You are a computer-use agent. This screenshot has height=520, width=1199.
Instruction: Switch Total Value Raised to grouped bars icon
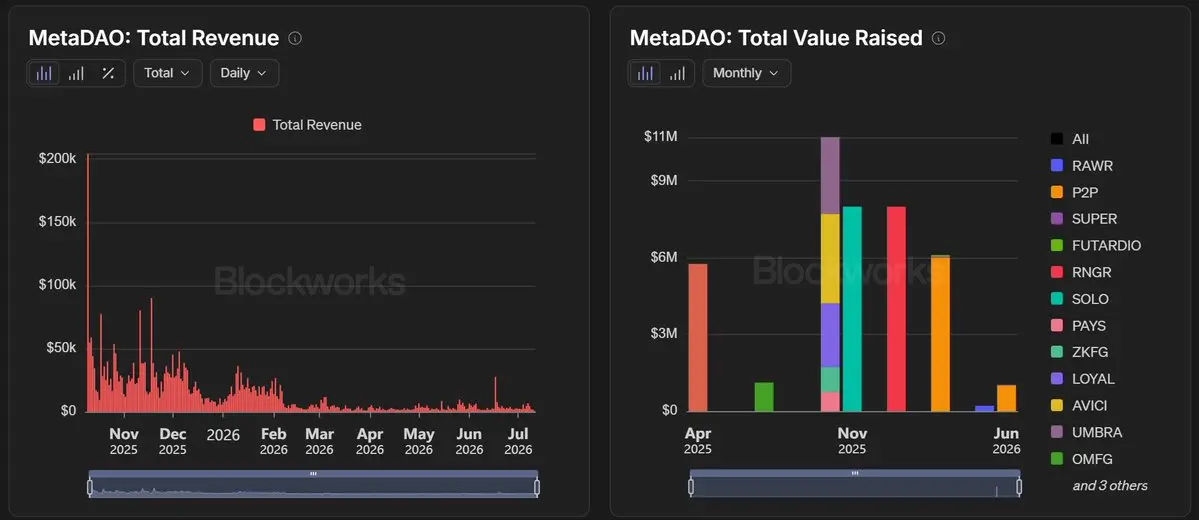[677, 73]
